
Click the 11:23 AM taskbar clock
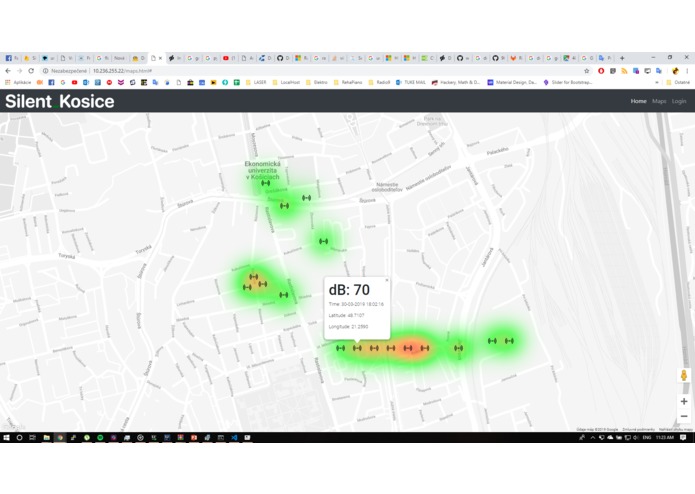[664, 437]
